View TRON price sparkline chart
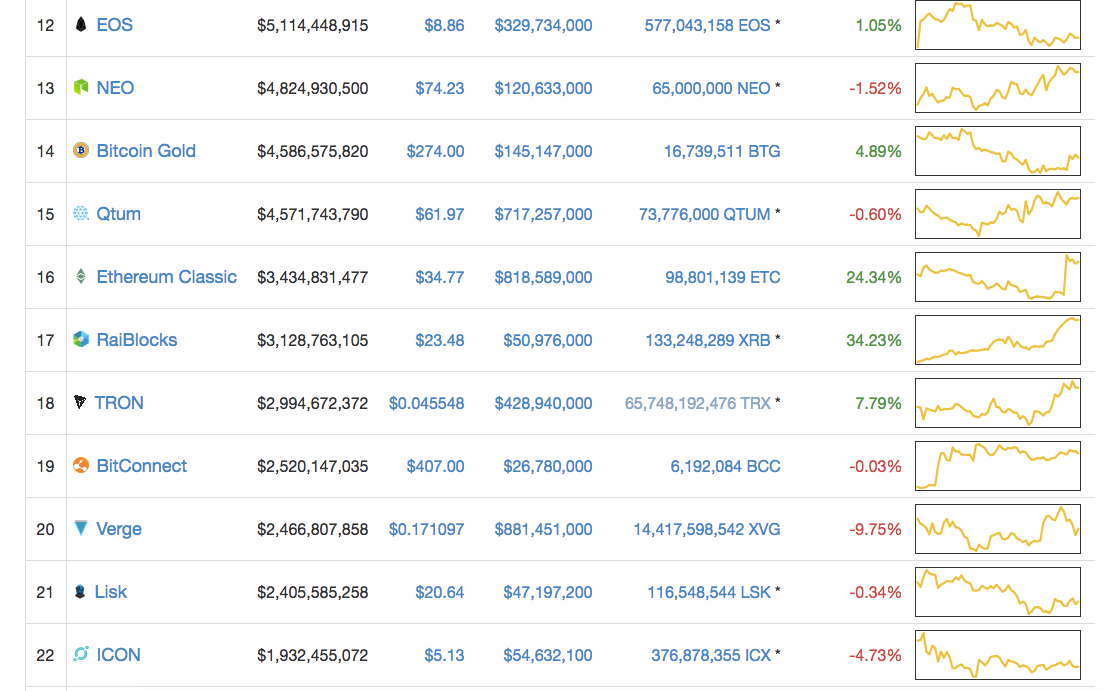Viewport: 1105px width, 691px height. pos(997,403)
